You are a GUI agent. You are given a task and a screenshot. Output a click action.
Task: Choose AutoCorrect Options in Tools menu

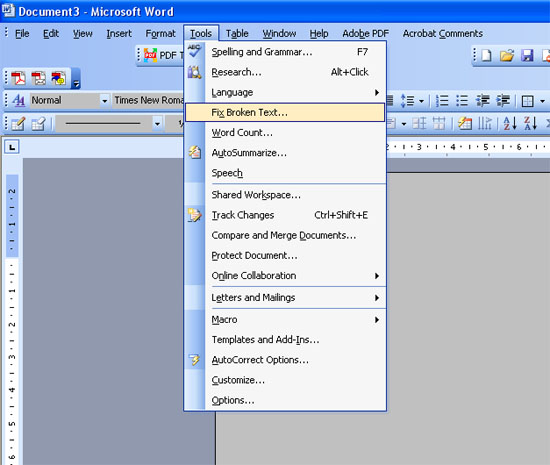[285, 360]
